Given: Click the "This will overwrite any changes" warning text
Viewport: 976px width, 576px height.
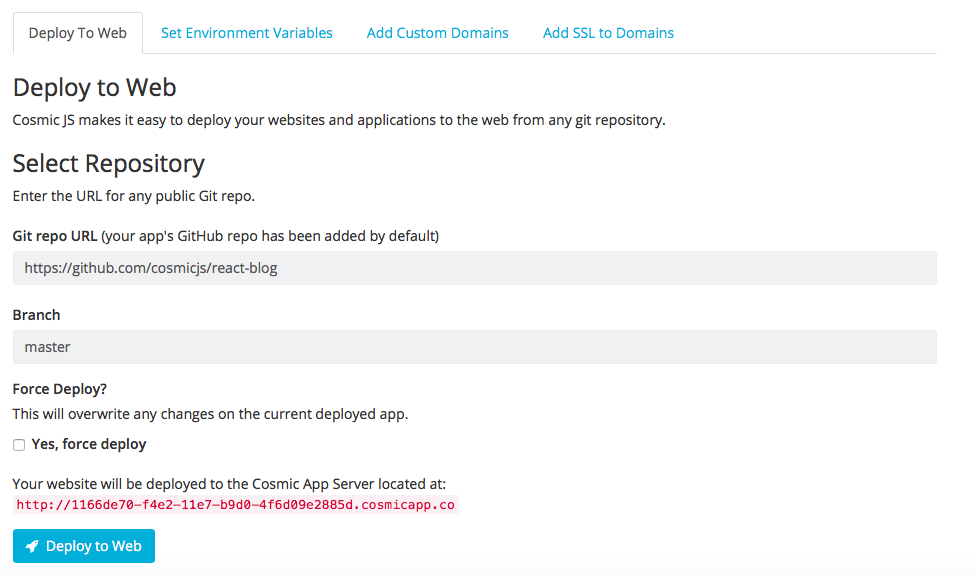Looking at the screenshot, I should click(x=210, y=413).
